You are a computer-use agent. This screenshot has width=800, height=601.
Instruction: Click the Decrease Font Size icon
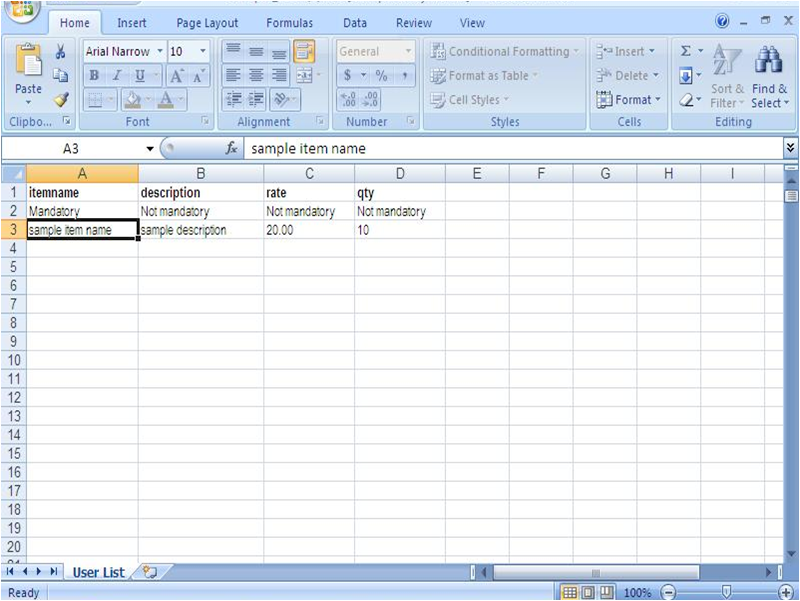click(x=198, y=76)
